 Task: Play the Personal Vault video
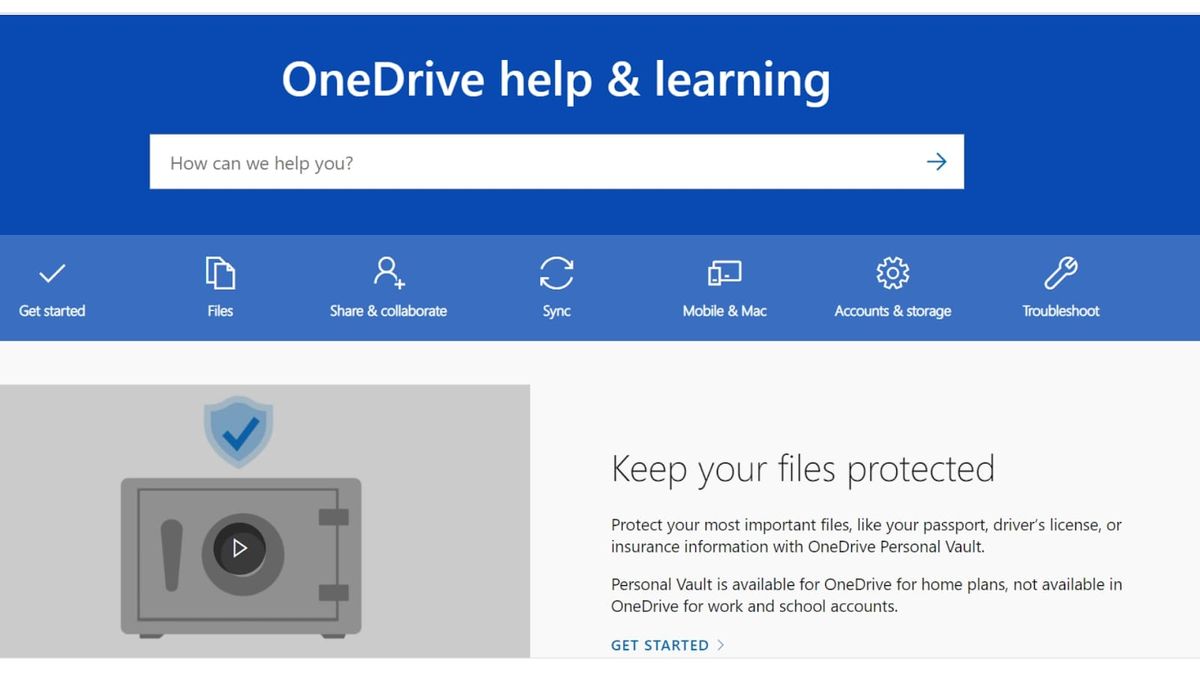point(240,548)
